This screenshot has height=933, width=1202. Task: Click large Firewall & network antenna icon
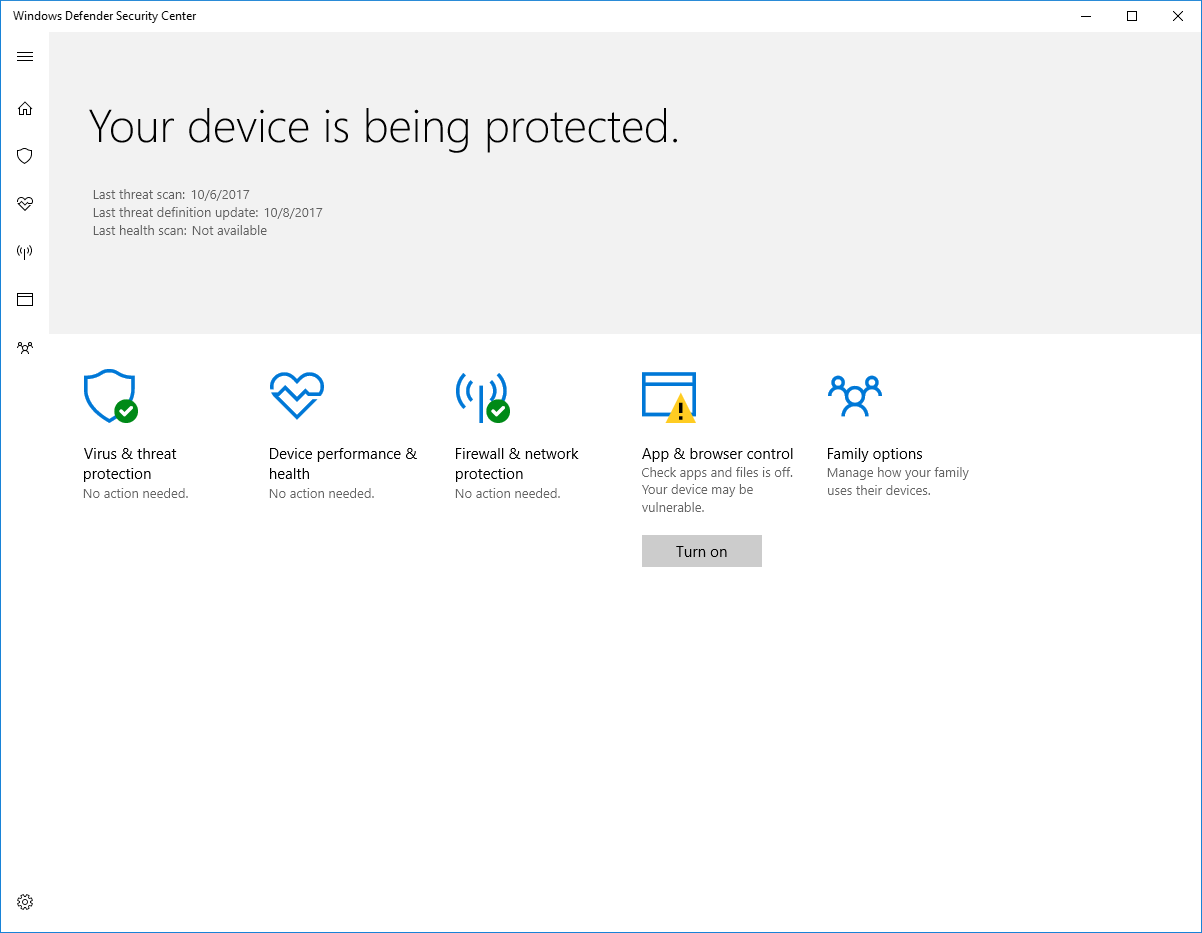[481, 396]
